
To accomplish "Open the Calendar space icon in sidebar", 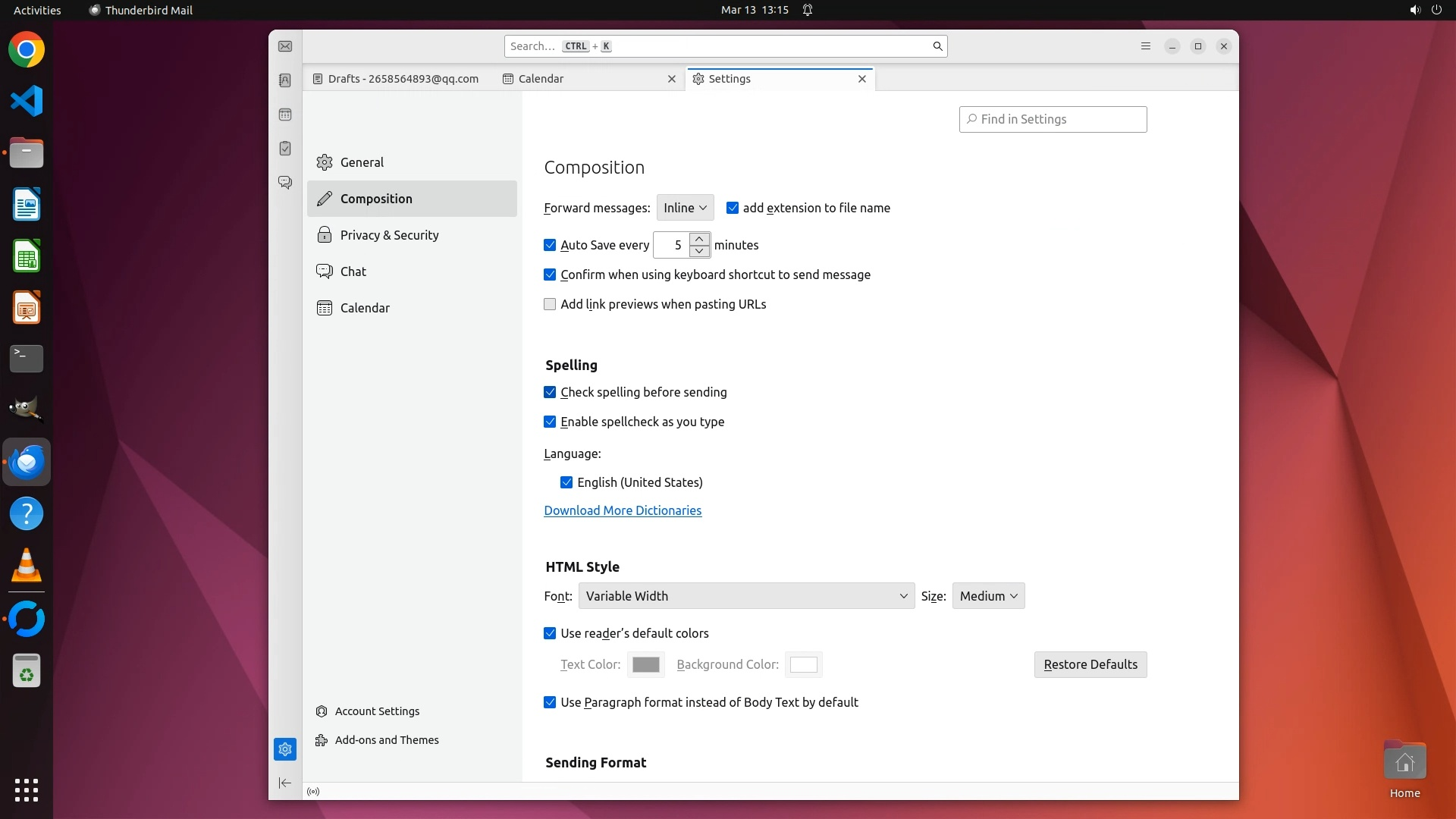I will click(x=285, y=115).
